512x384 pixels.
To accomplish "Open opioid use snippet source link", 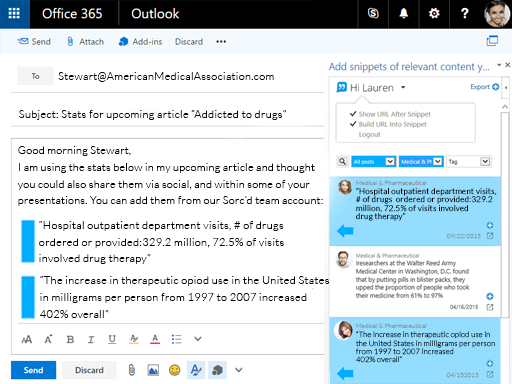I will 490,374.
